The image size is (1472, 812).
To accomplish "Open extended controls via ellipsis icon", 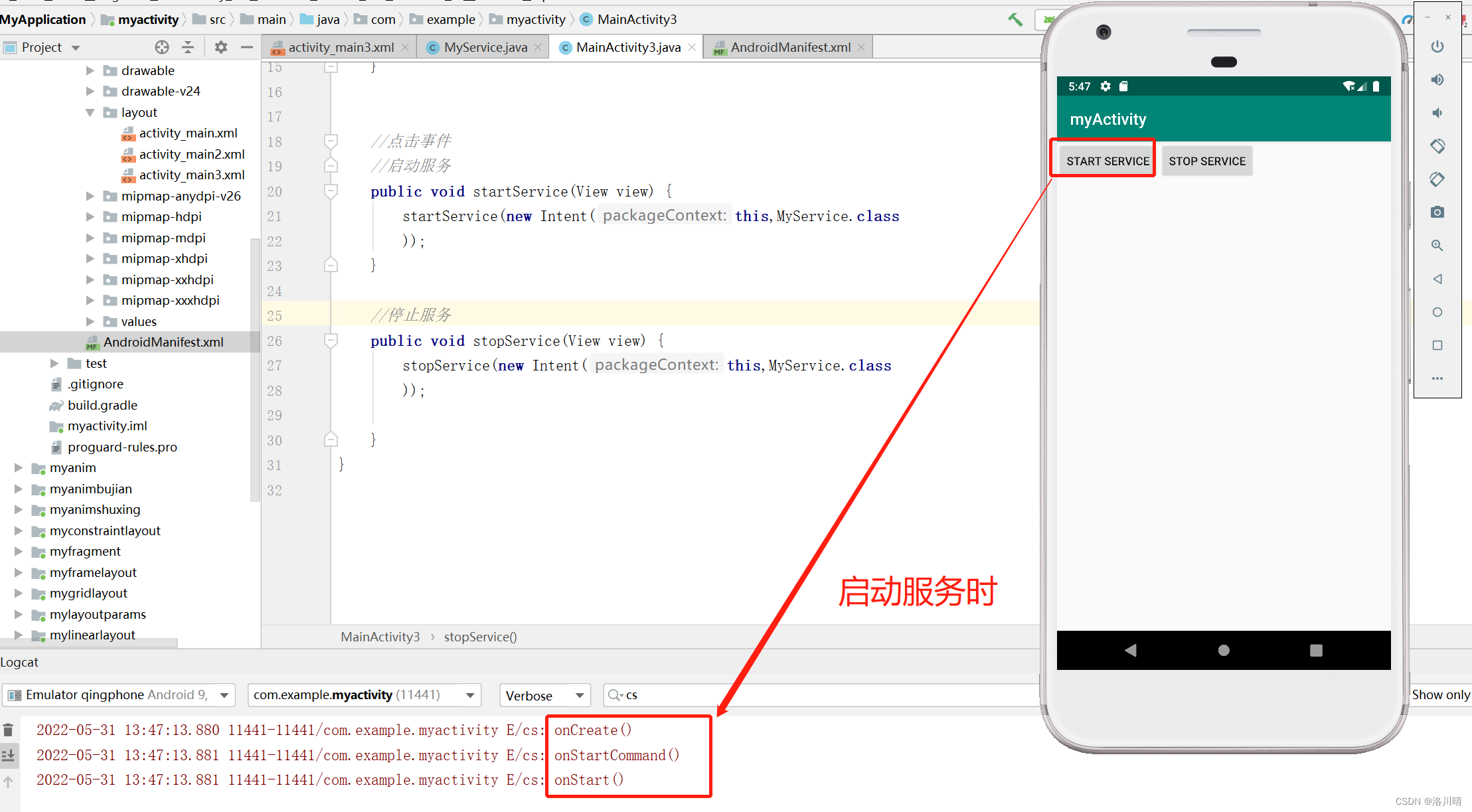I will 1437,378.
